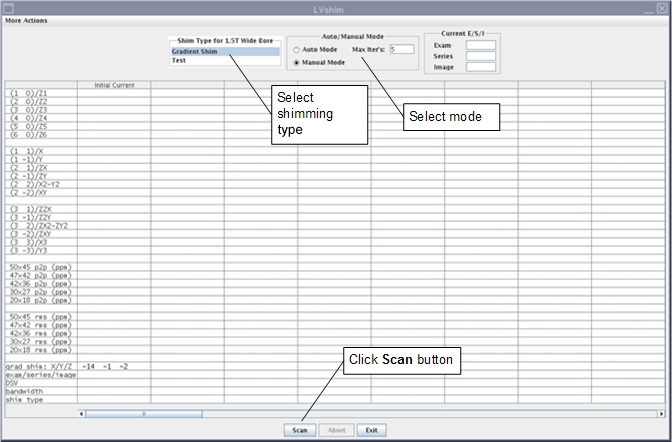Image resolution: width=672 pixels, height=442 pixels.
Task: Enable the Auto Mode radio button
Action: tap(297, 49)
